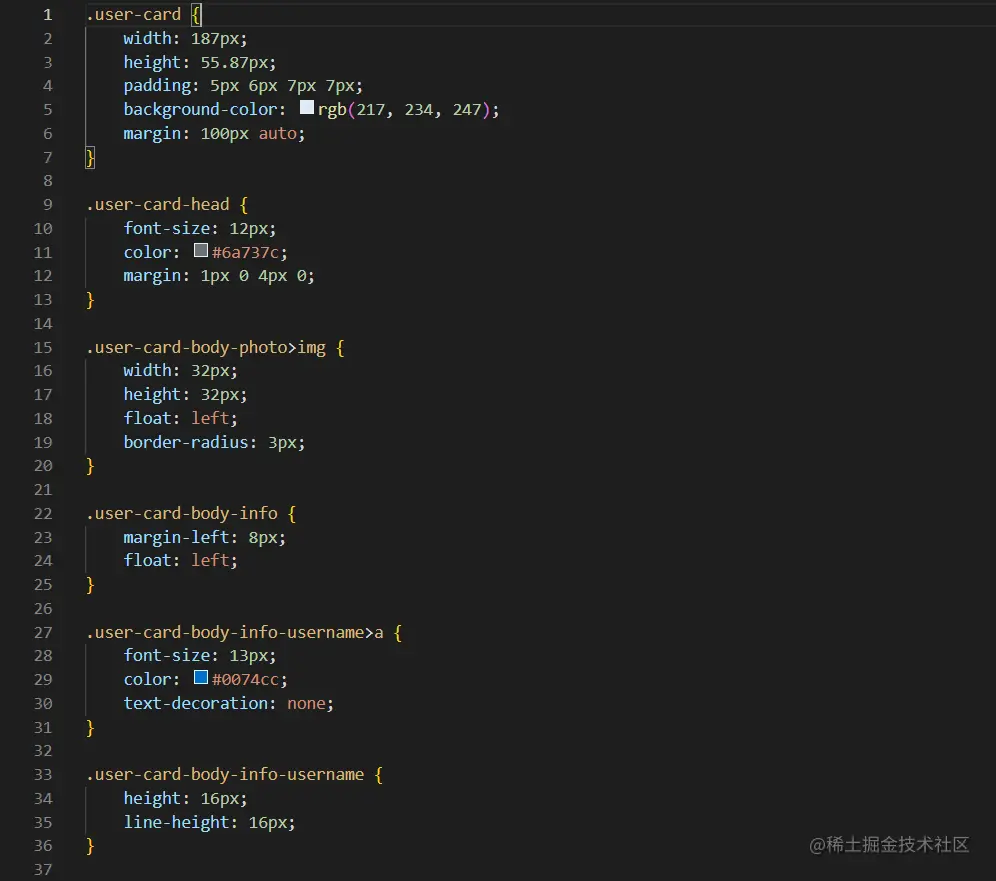
Task: Click 'float: left;' on line 24
Action: pos(180,560)
